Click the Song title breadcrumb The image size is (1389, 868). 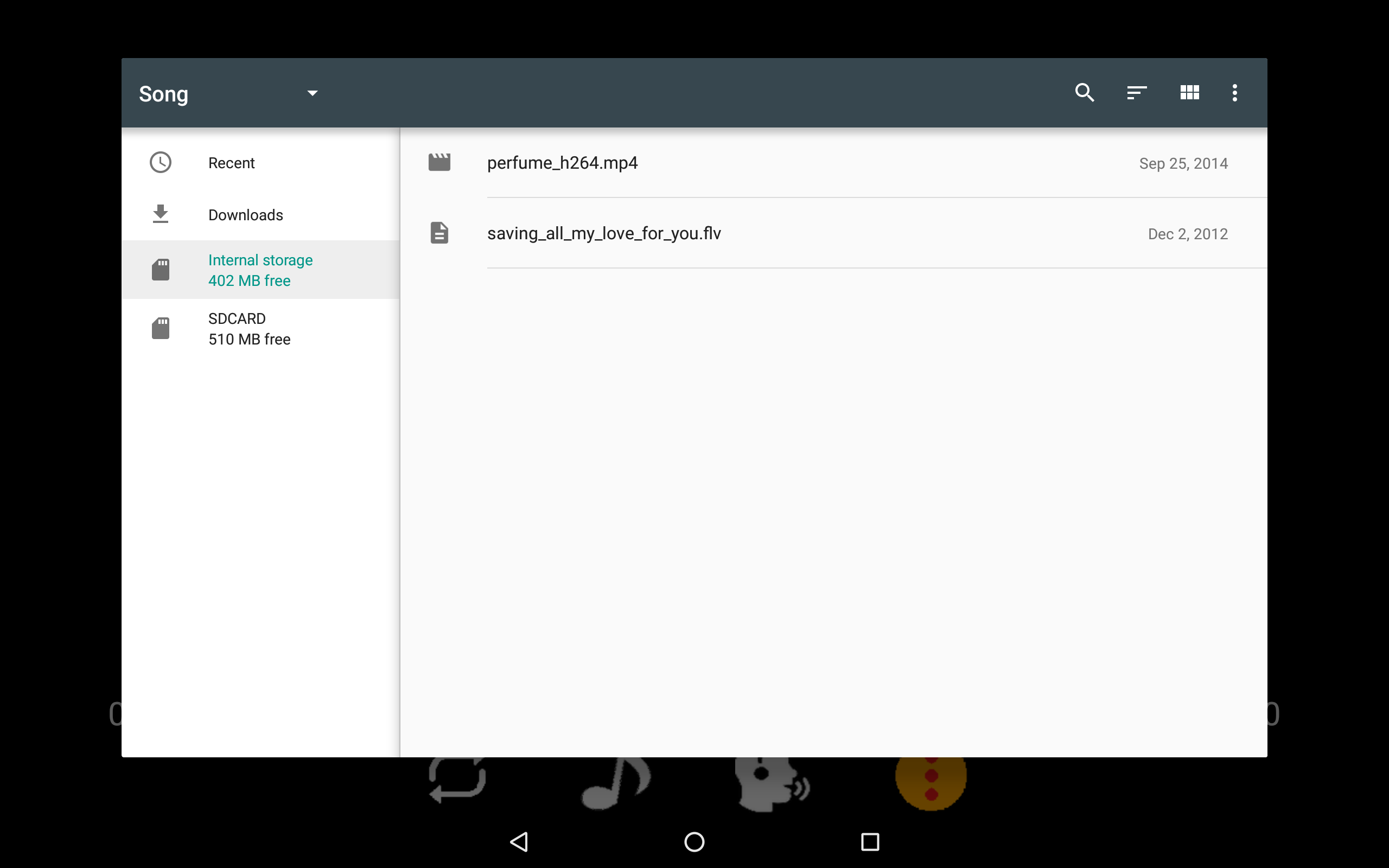(163, 93)
